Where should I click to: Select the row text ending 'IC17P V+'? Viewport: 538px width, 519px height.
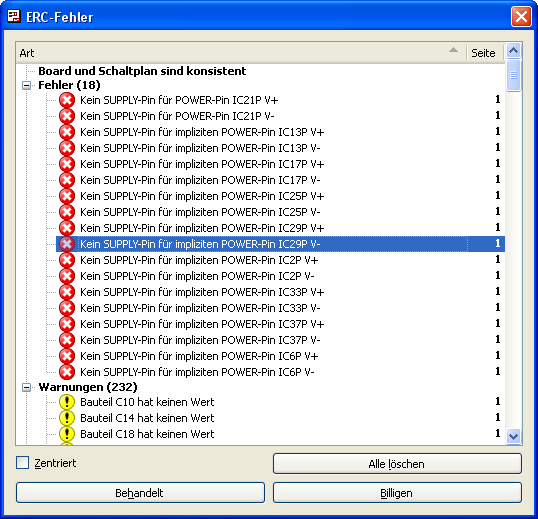[x=202, y=164]
